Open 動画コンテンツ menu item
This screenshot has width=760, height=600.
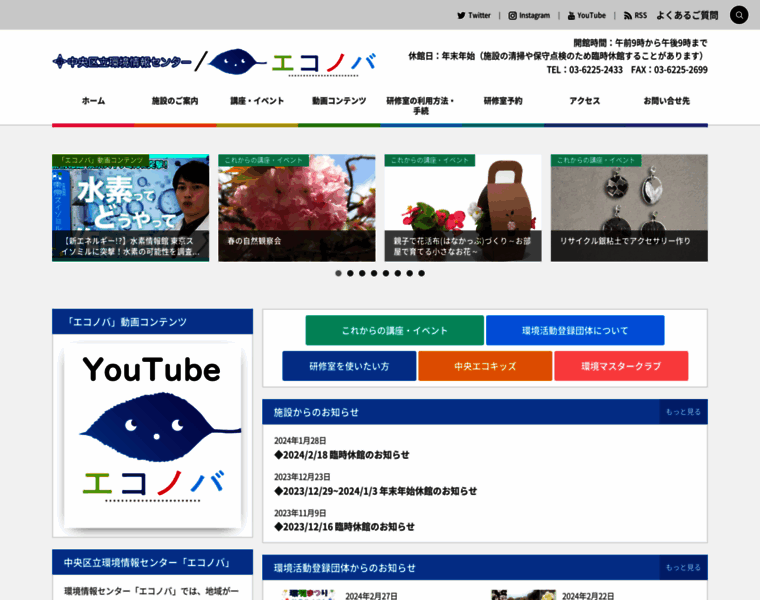(339, 101)
